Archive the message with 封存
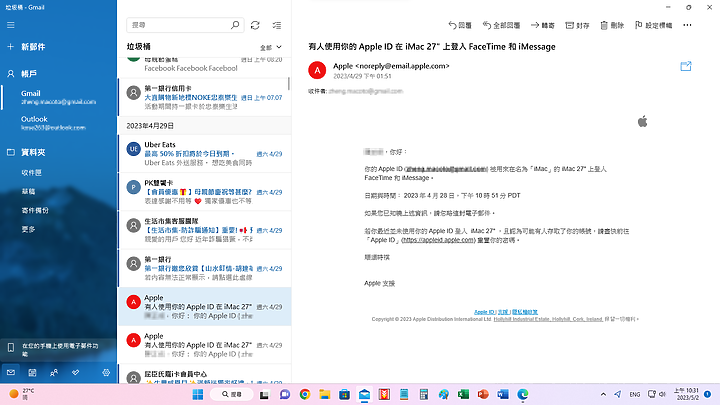 pyautogui.click(x=577, y=25)
